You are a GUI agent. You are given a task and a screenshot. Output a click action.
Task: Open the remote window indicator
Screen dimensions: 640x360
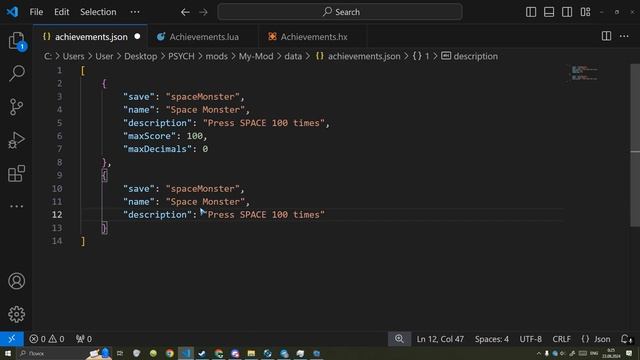tap(11, 339)
